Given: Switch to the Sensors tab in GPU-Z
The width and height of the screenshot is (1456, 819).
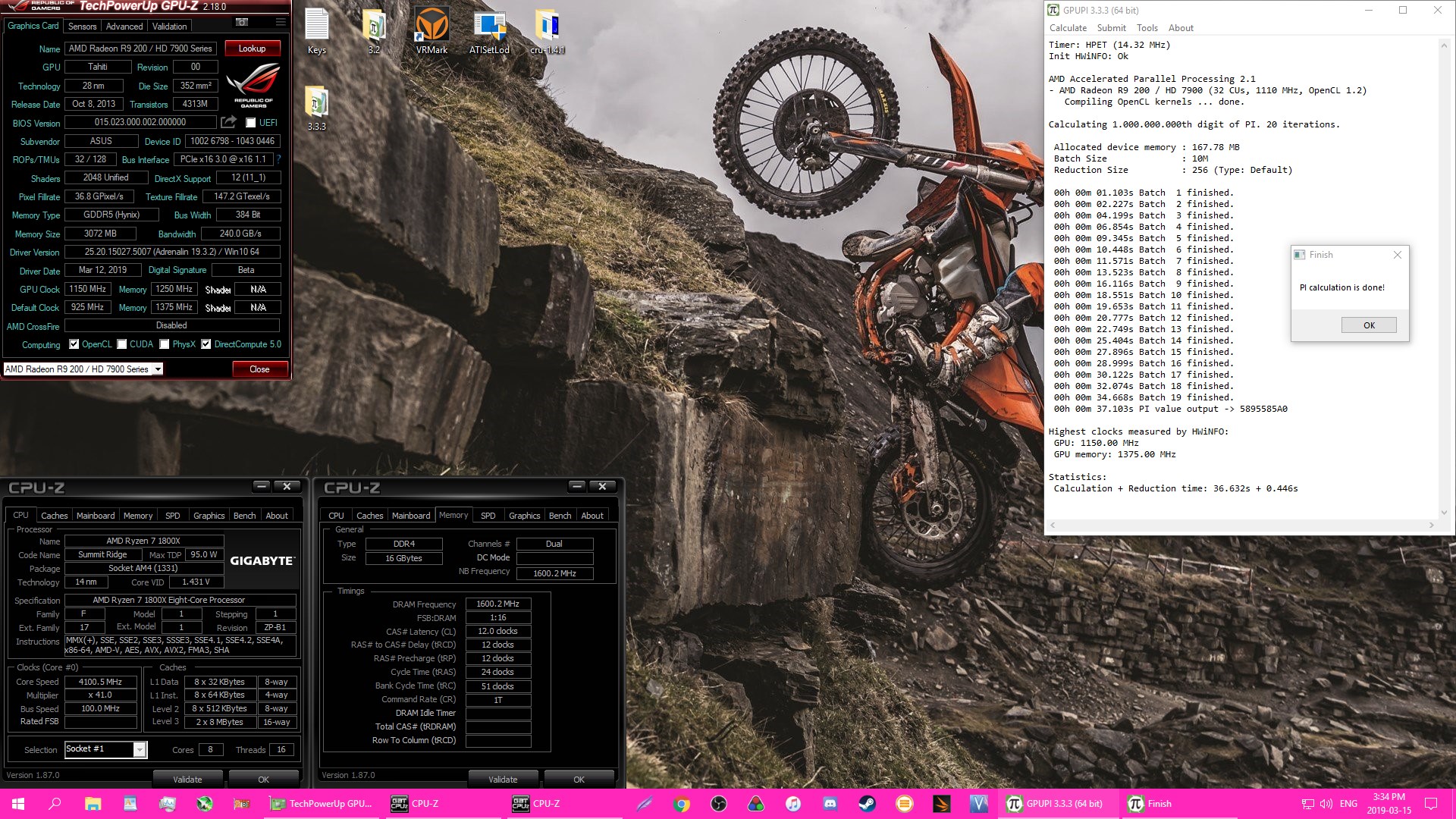Looking at the screenshot, I should tap(82, 26).
